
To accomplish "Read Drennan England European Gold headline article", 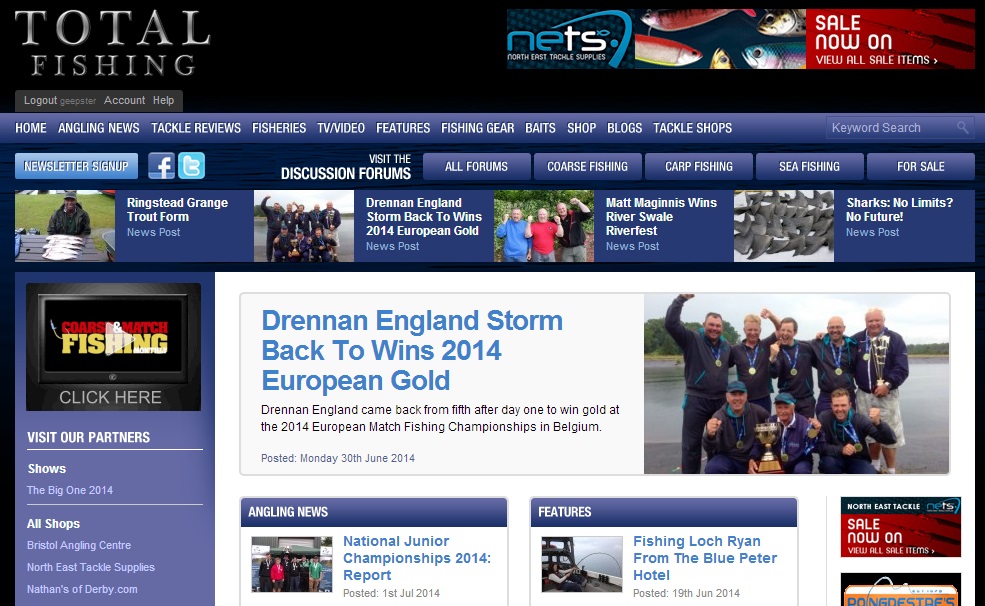I will pyautogui.click(x=411, y=350).
